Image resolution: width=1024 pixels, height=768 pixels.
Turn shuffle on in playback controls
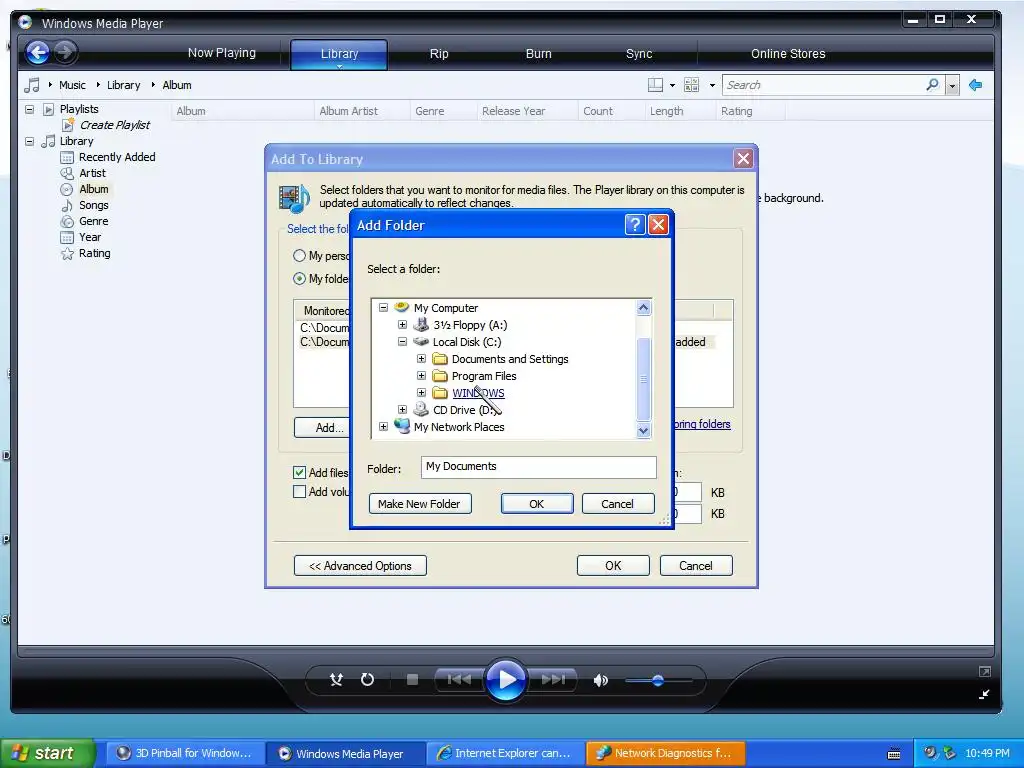coord(336,680)
